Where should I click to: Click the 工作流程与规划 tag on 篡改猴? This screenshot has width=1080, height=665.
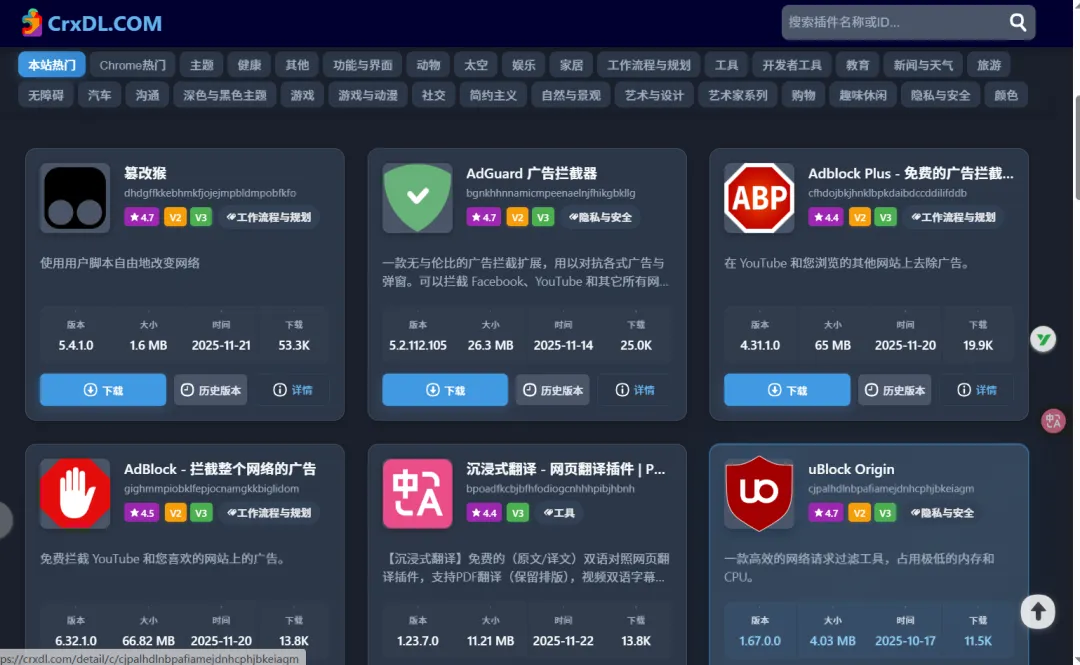[x=269, y=217]
